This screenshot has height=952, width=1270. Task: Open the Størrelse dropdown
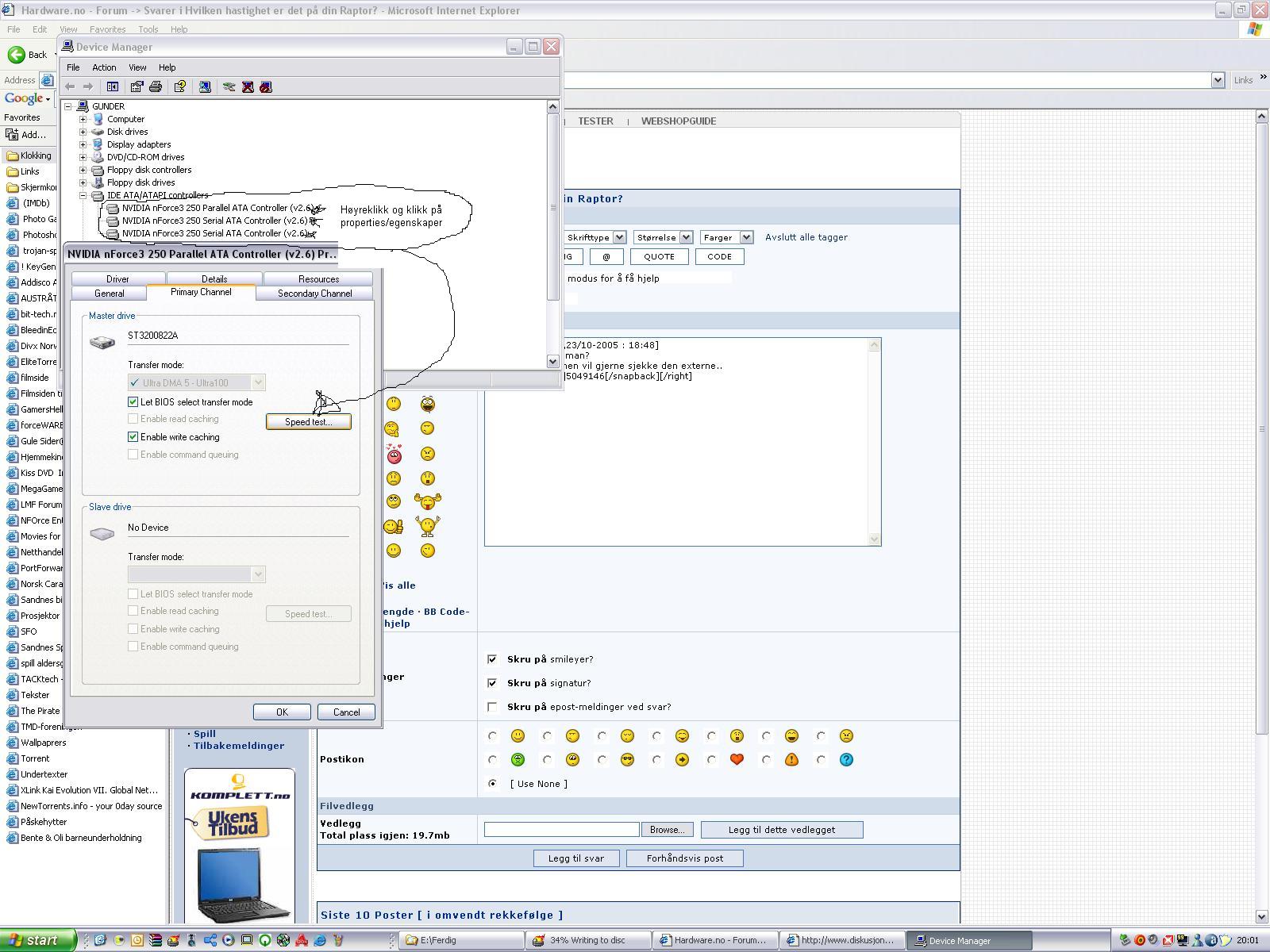[663, 237]
